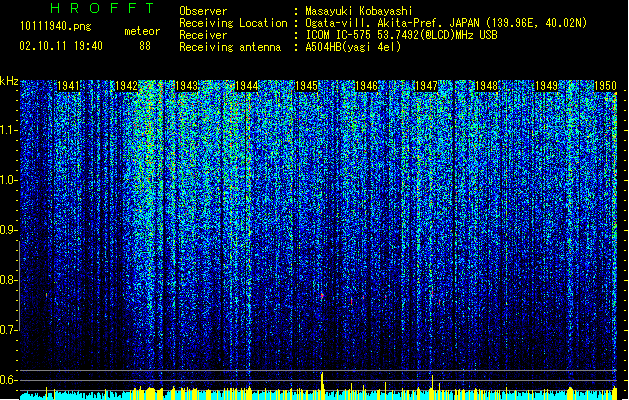Click the Observer label
The height and width of the screenshot is (400, 629).
203,11
